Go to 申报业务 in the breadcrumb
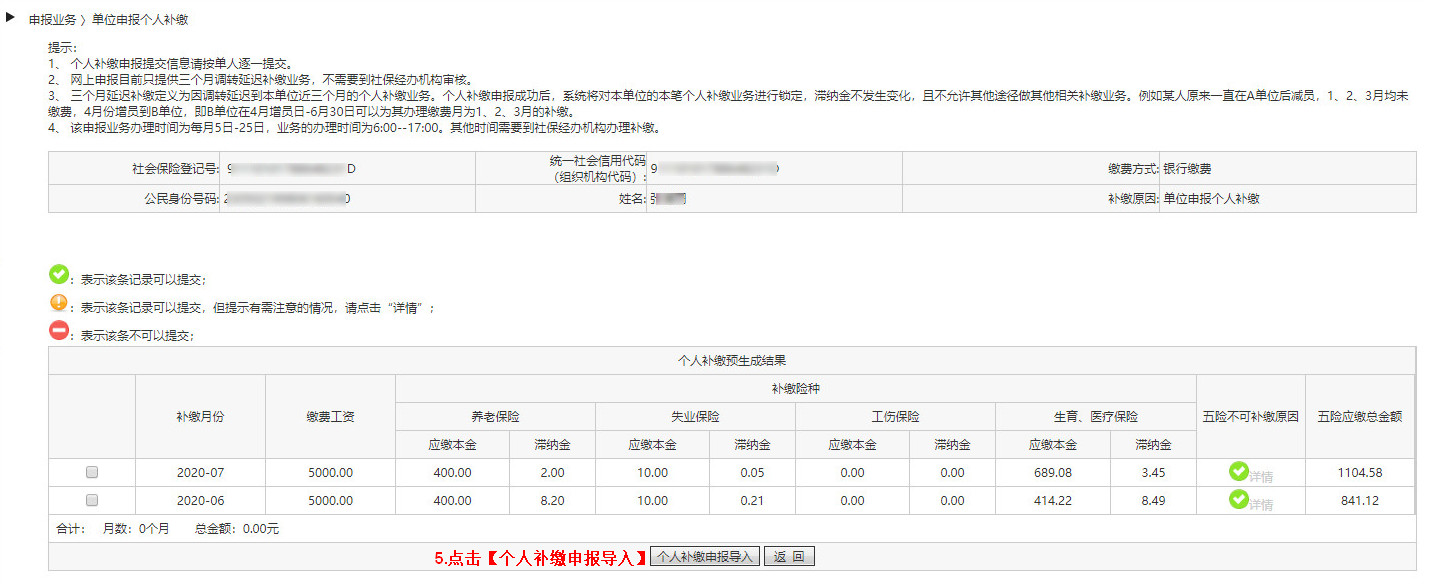Image resolution: width=1430 pixels, height=587 pixels. pyautogui.click(x=52, y=19)
